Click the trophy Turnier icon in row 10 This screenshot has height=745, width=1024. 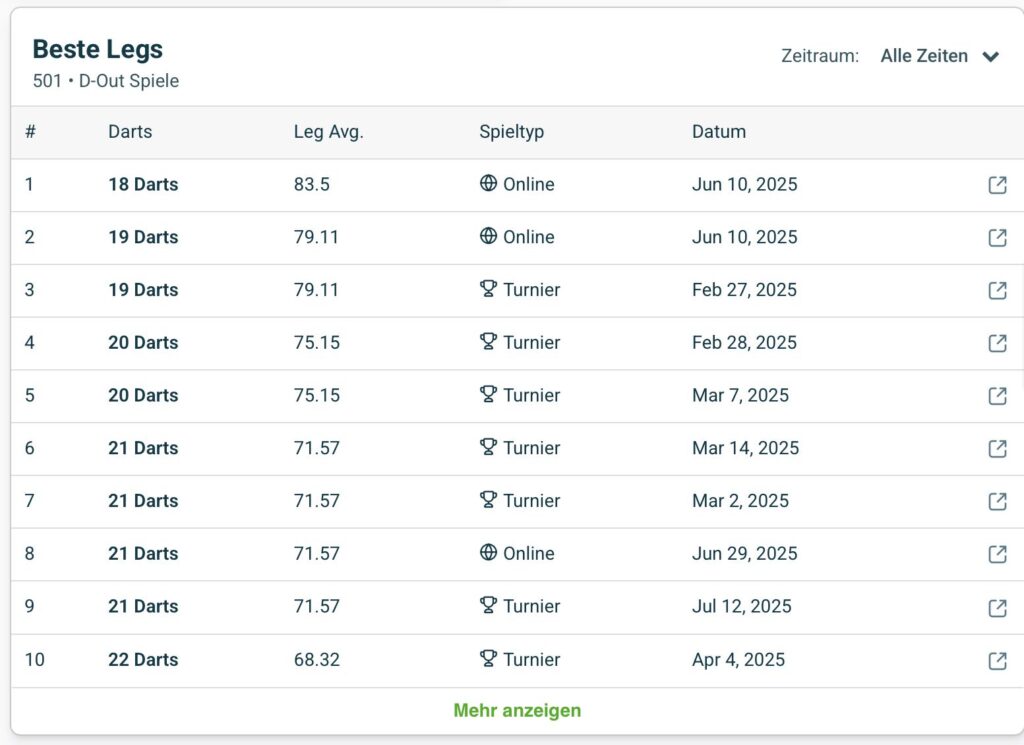click(x=488, y=659)
